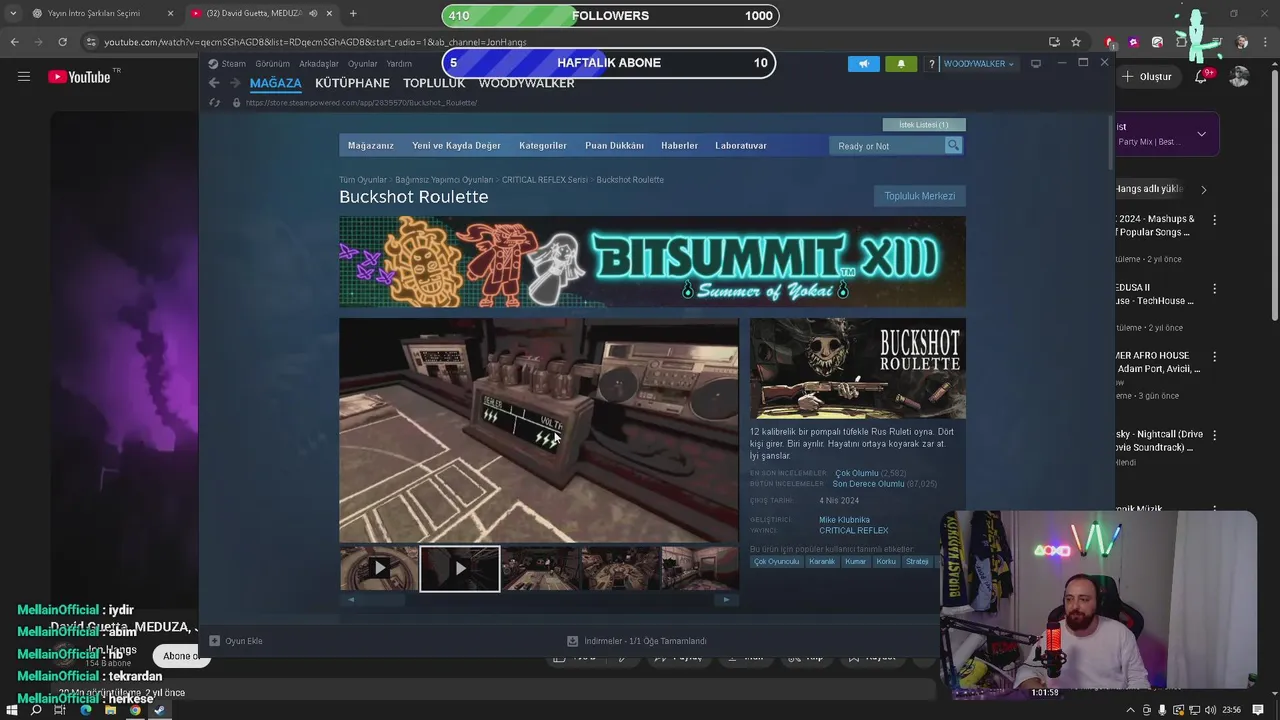Screen dimensions: 1280x720
Task: Open Windows Start menu
Action: [12, 710]
